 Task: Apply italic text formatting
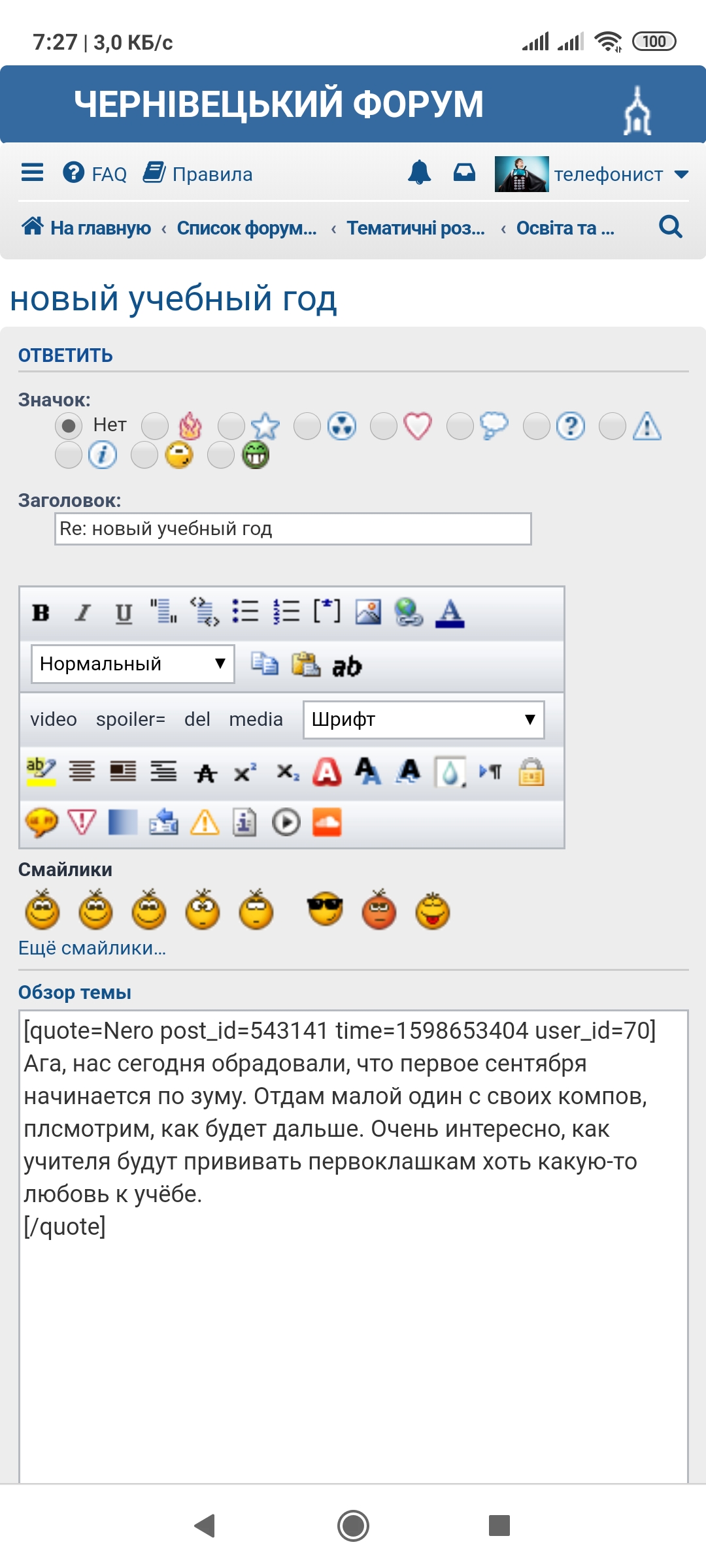pos(82,613)
